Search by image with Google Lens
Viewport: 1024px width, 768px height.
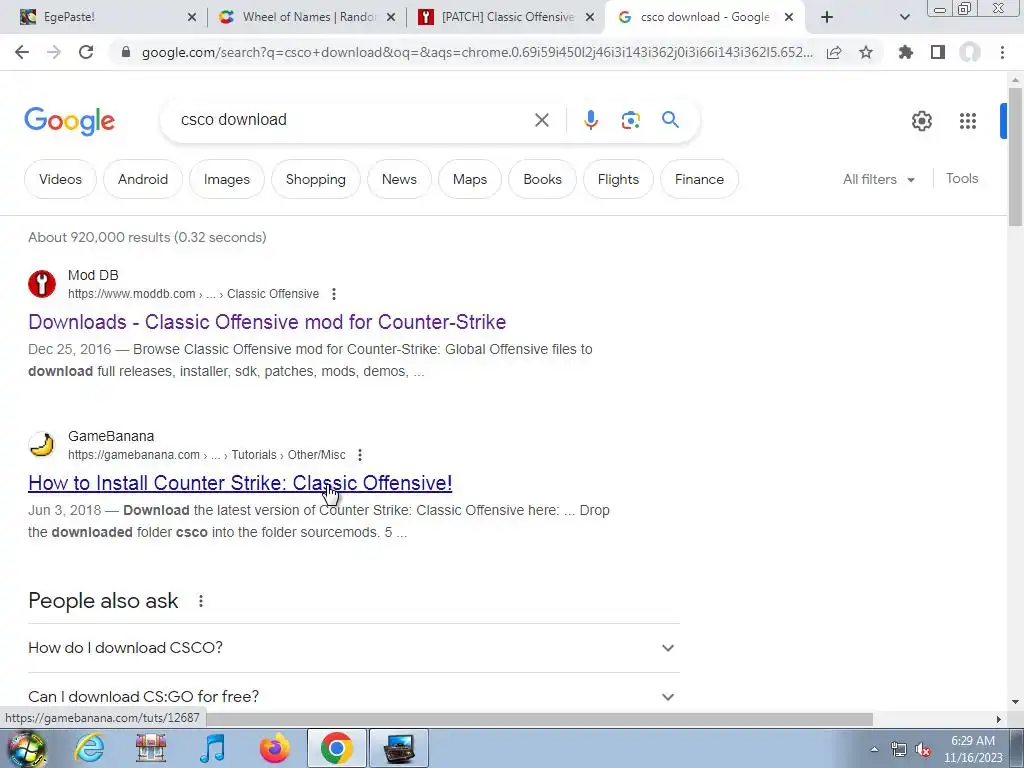click(630, 120)
